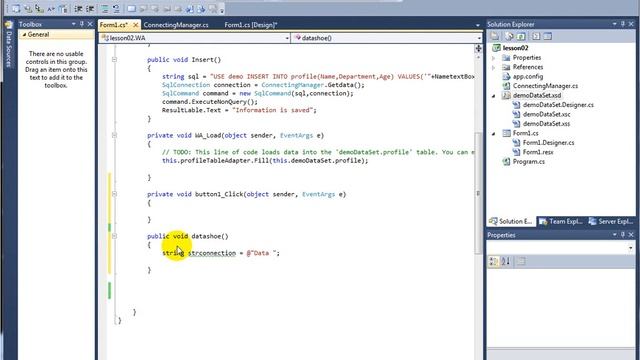
Task: Open Properties panel object selector dropdown
Action: click(631, 248)
